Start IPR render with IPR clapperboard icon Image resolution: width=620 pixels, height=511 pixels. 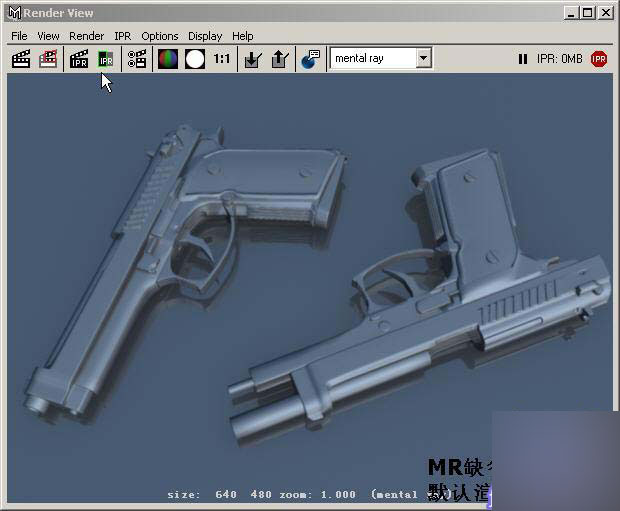[x=79, y=59]
